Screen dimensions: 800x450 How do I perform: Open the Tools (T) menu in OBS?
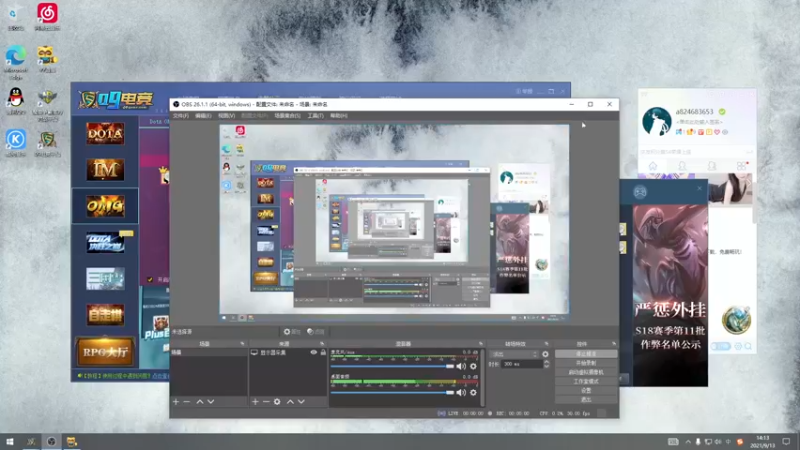(x=315, y=116)
